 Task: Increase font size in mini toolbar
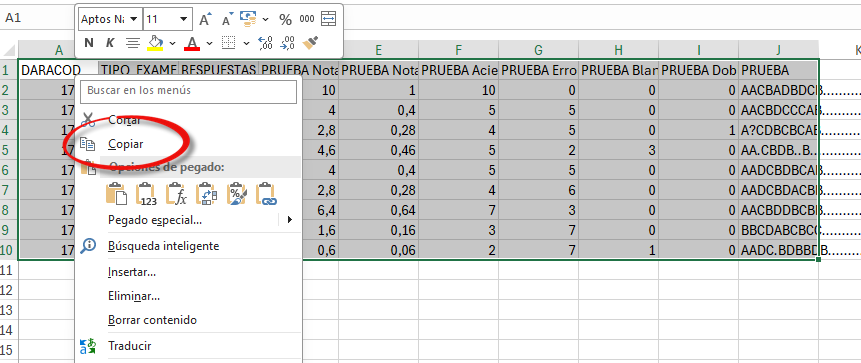[x=205, y=20]
